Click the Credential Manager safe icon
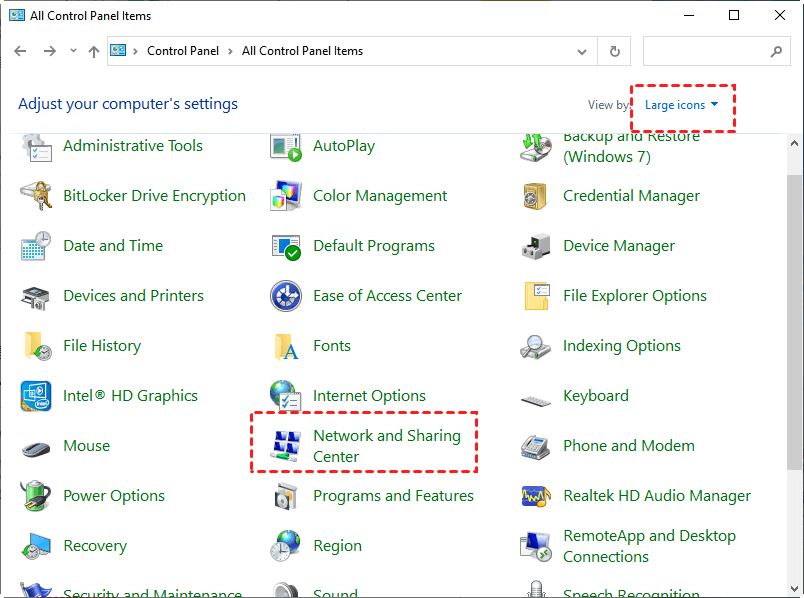Viewport: 804px width, 598px height. click(x=535, y=196)
